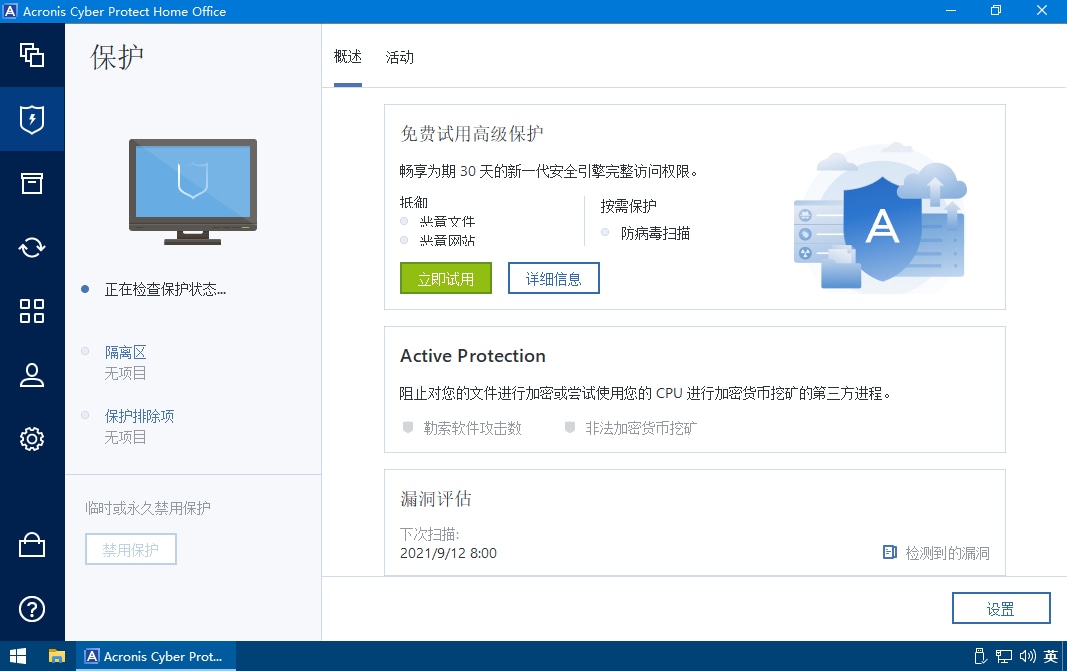The image size is (1067, 671).
Task: Select the 概述 tab
Action: (x=347, y=57)
